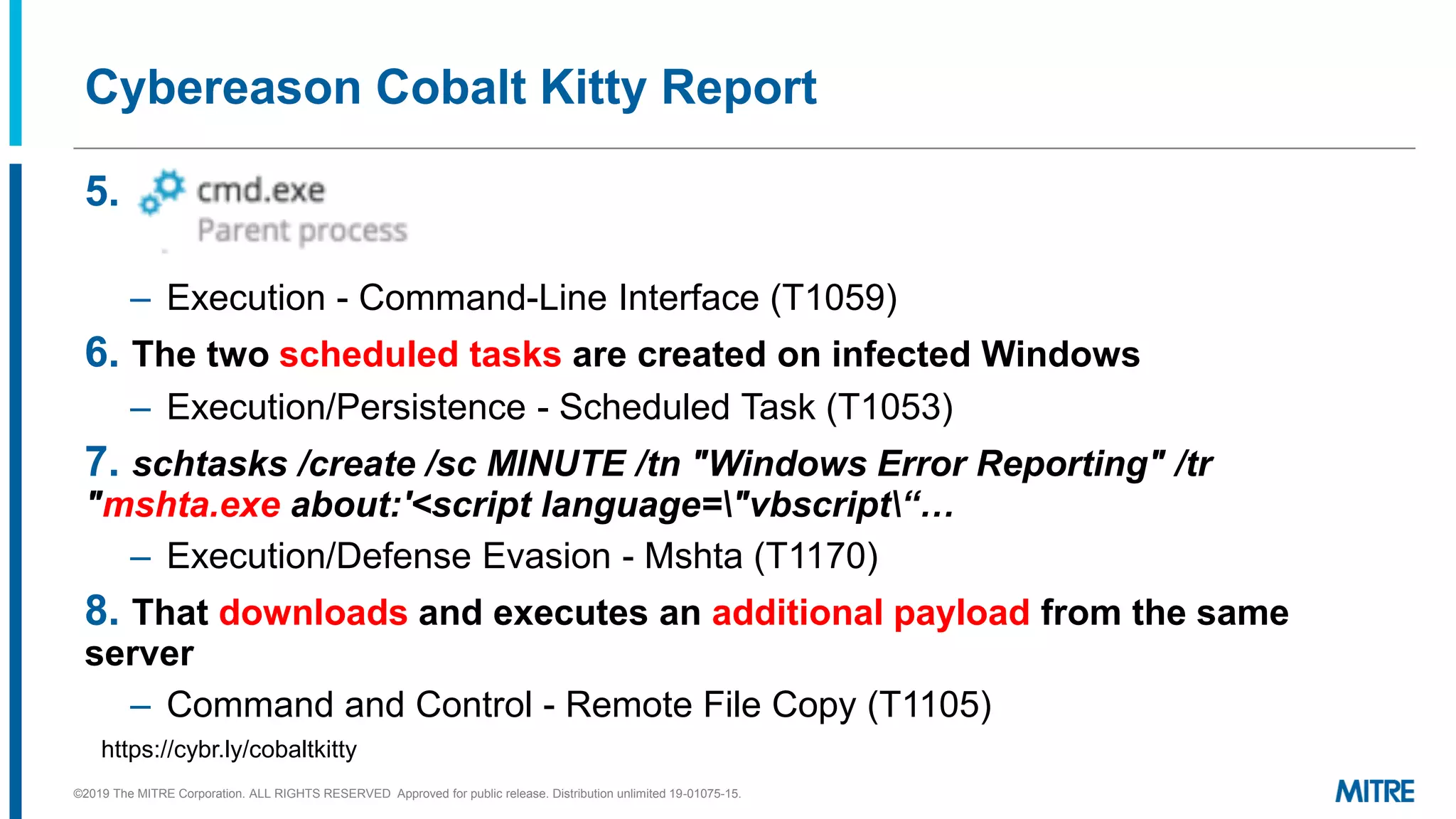Click the Parent process caption text
1456x819 pixels.
coord(302,231)
